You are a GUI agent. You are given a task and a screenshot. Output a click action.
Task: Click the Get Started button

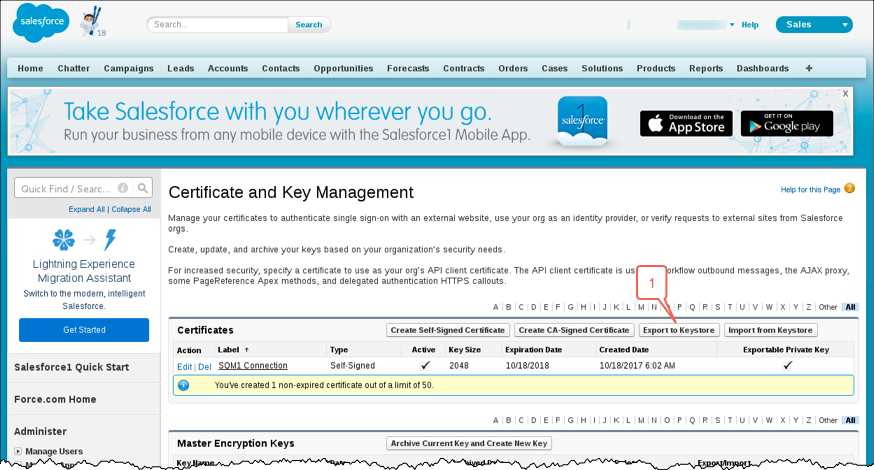(84, 330)
